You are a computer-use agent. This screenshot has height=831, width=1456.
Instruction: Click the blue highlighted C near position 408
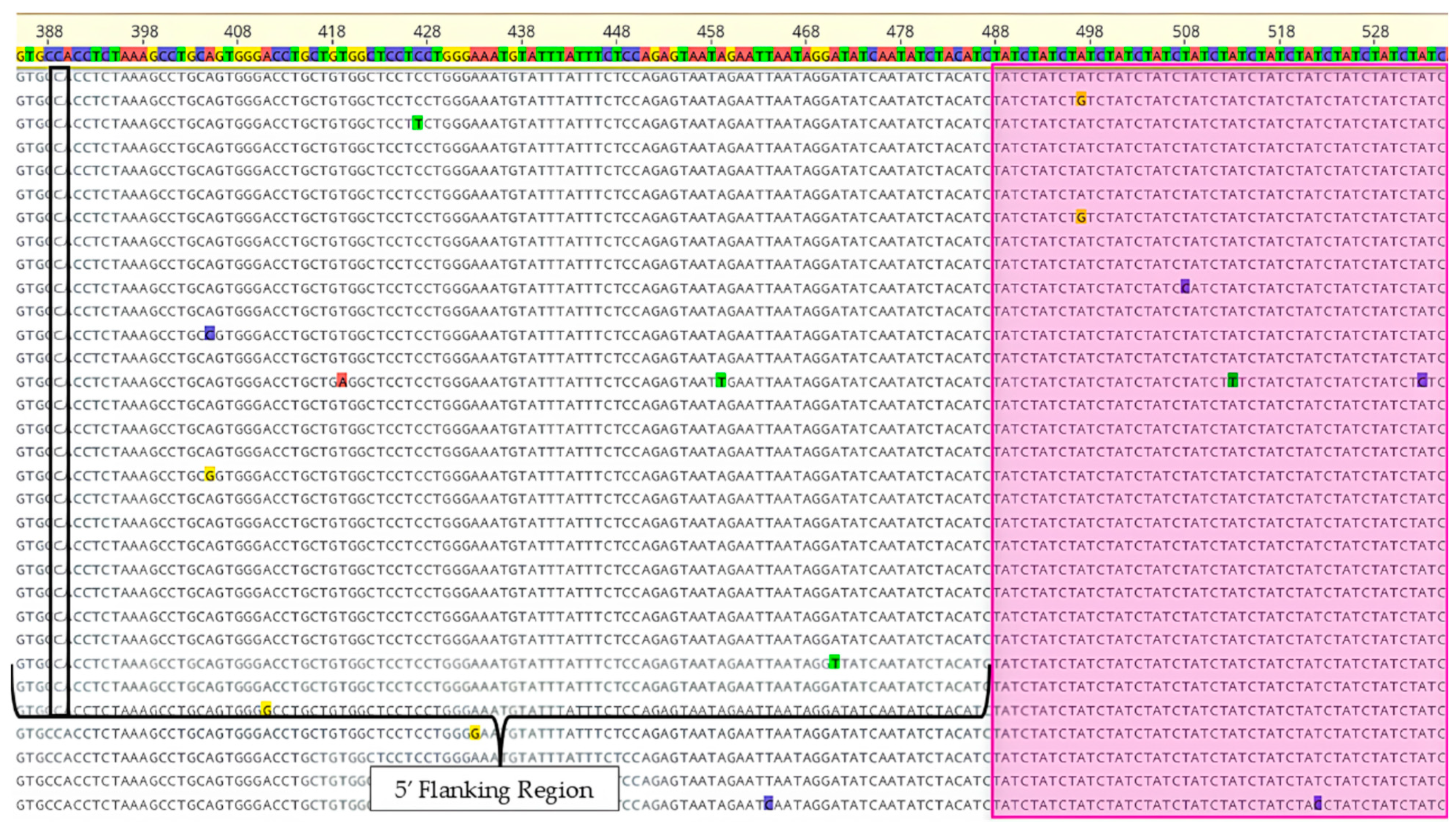click(209, 334)
